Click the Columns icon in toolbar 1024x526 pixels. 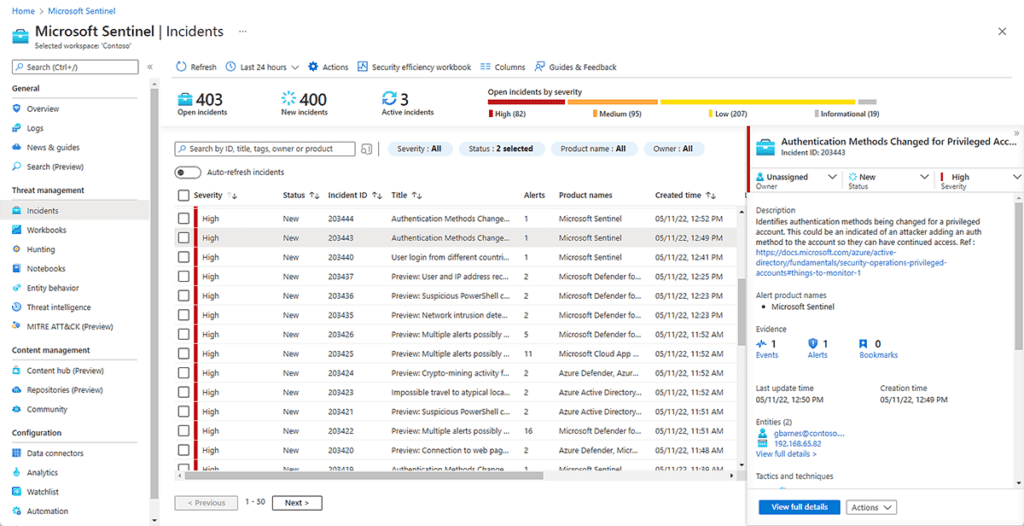485,67
